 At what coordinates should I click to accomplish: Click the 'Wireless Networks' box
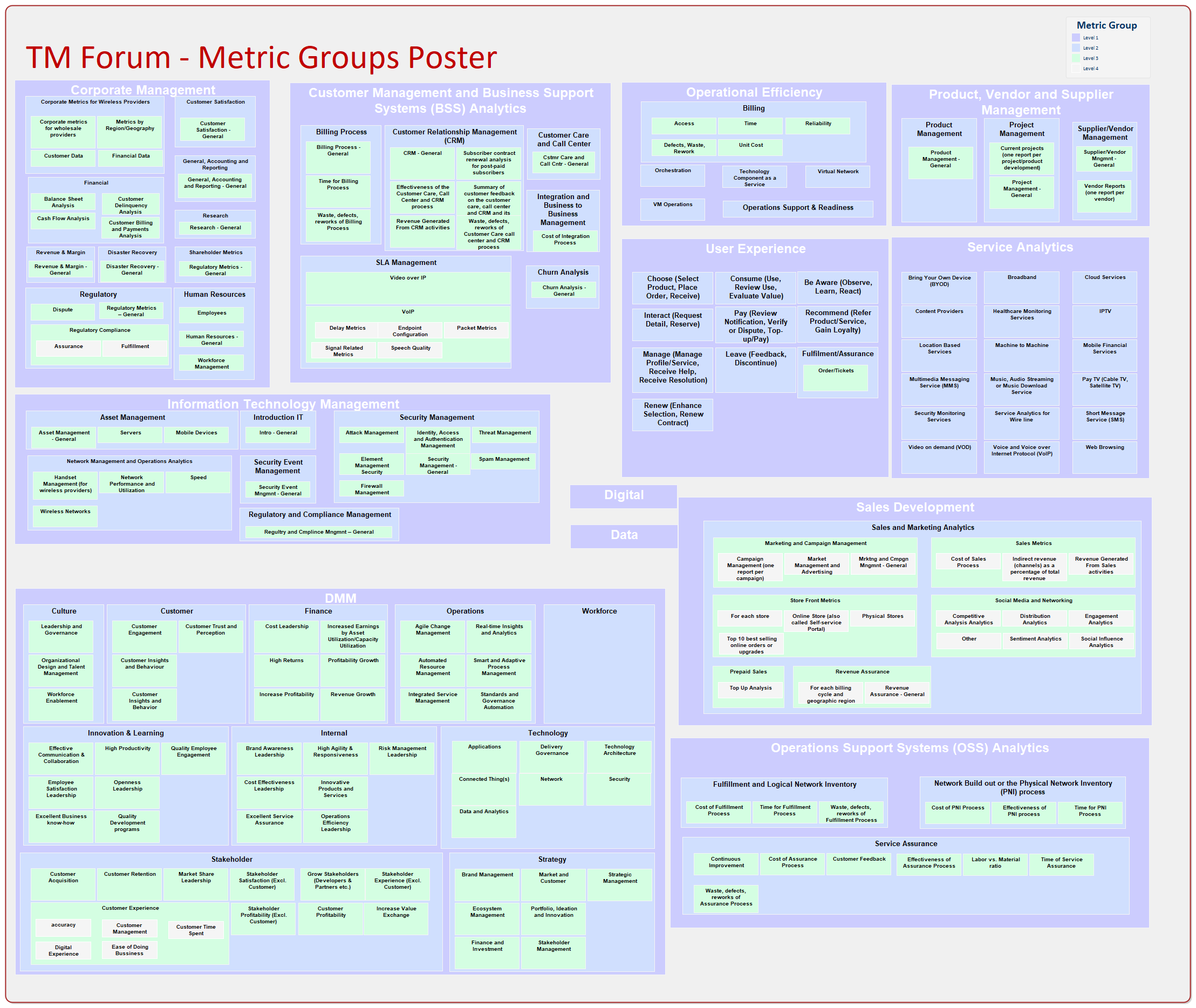[65, 516]
